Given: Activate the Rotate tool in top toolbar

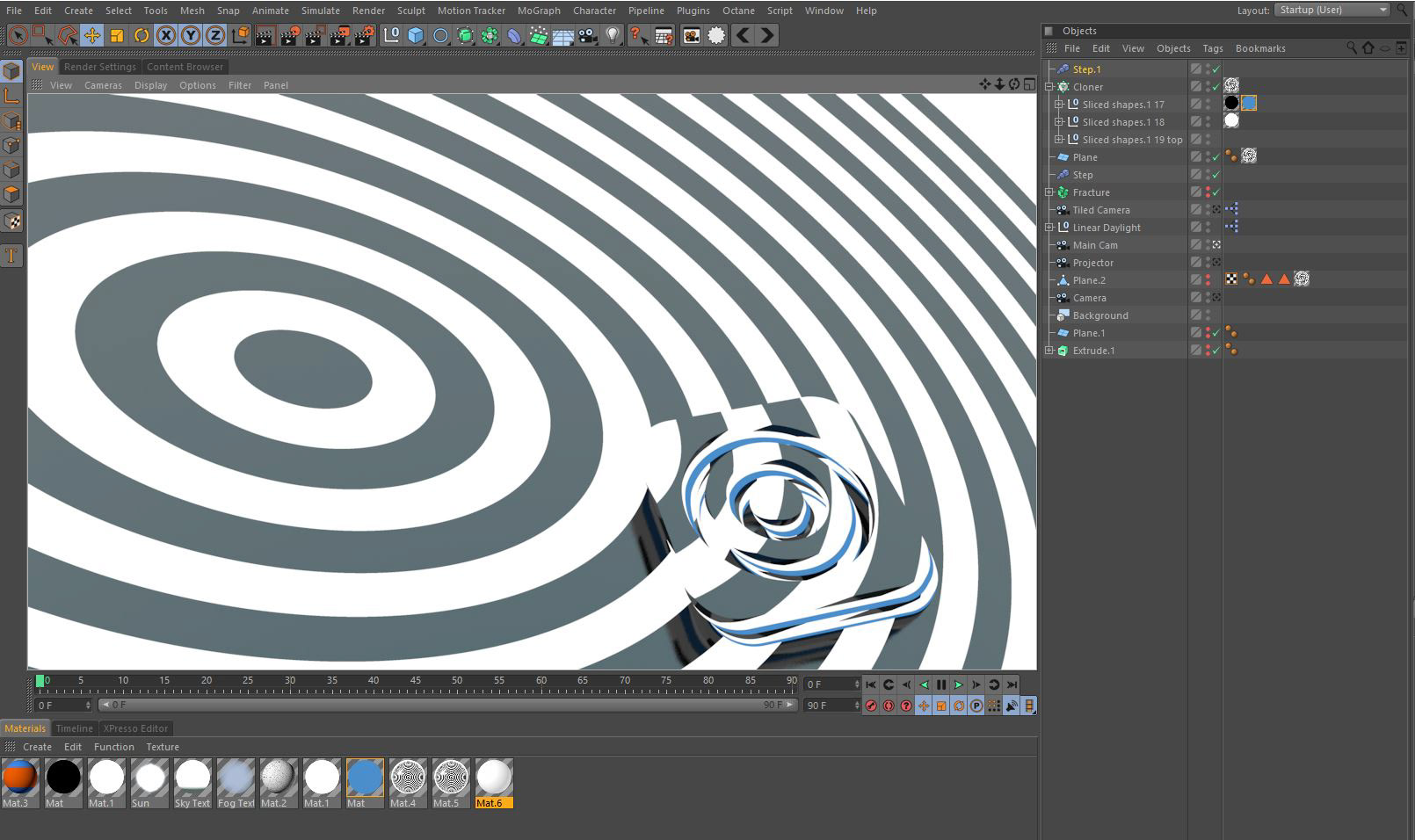Looking at the screenshot, I should [141, 35].
